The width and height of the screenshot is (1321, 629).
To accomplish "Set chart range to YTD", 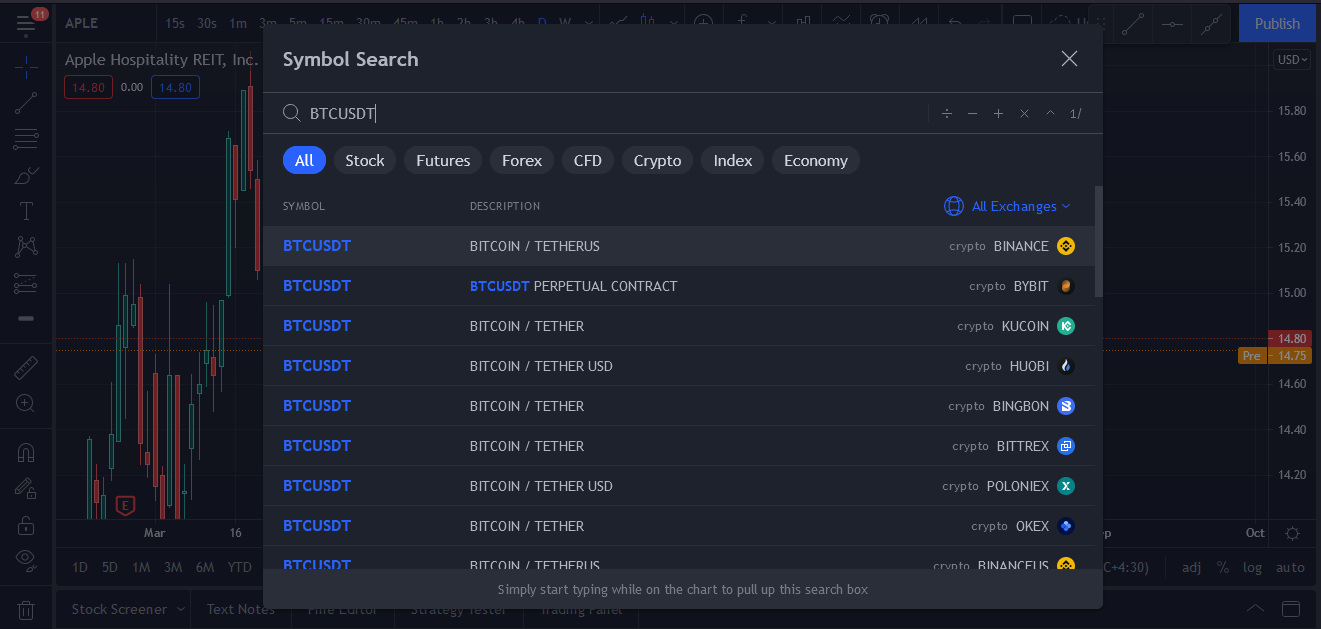I will (240, 567).
